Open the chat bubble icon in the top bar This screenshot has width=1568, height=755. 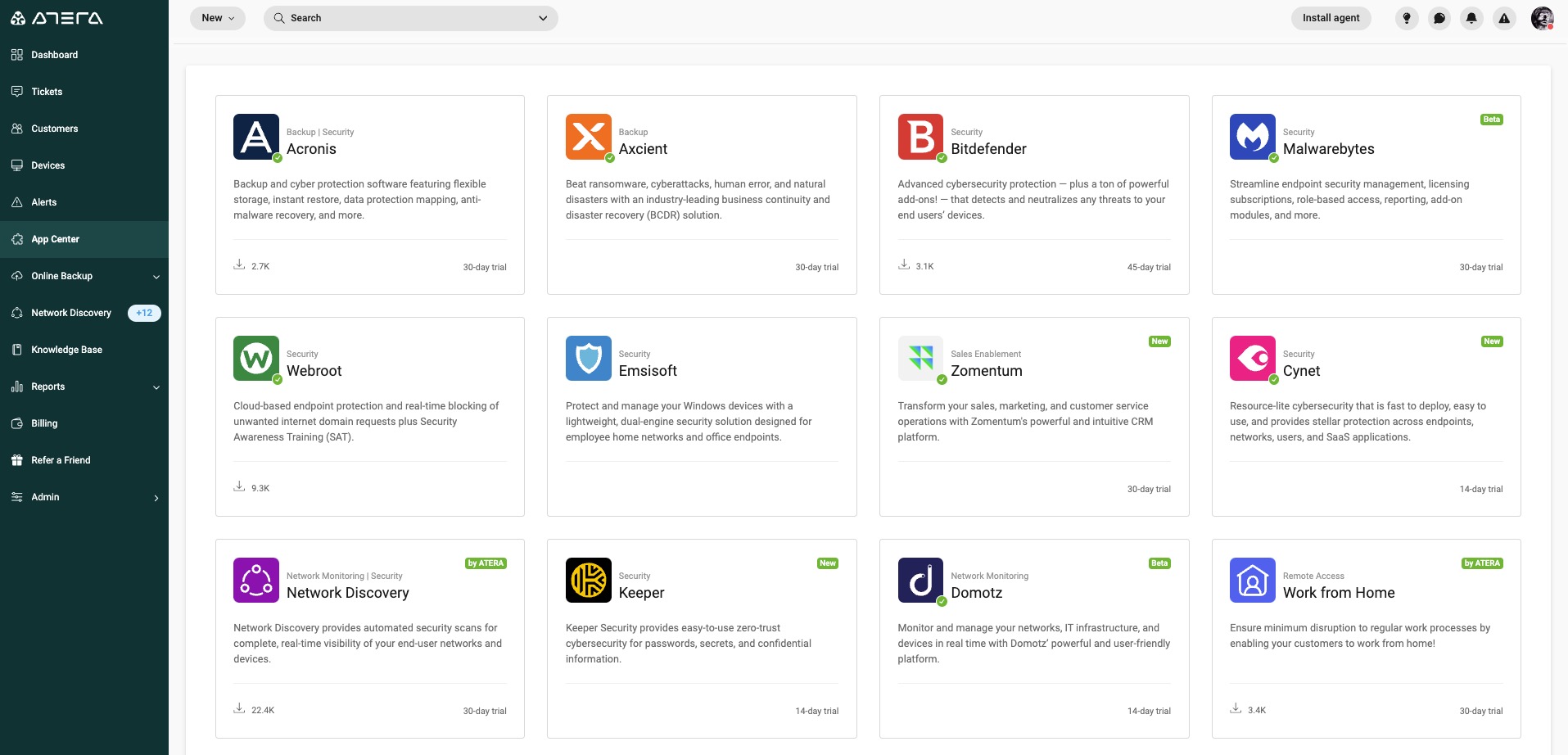[1439, 18]
